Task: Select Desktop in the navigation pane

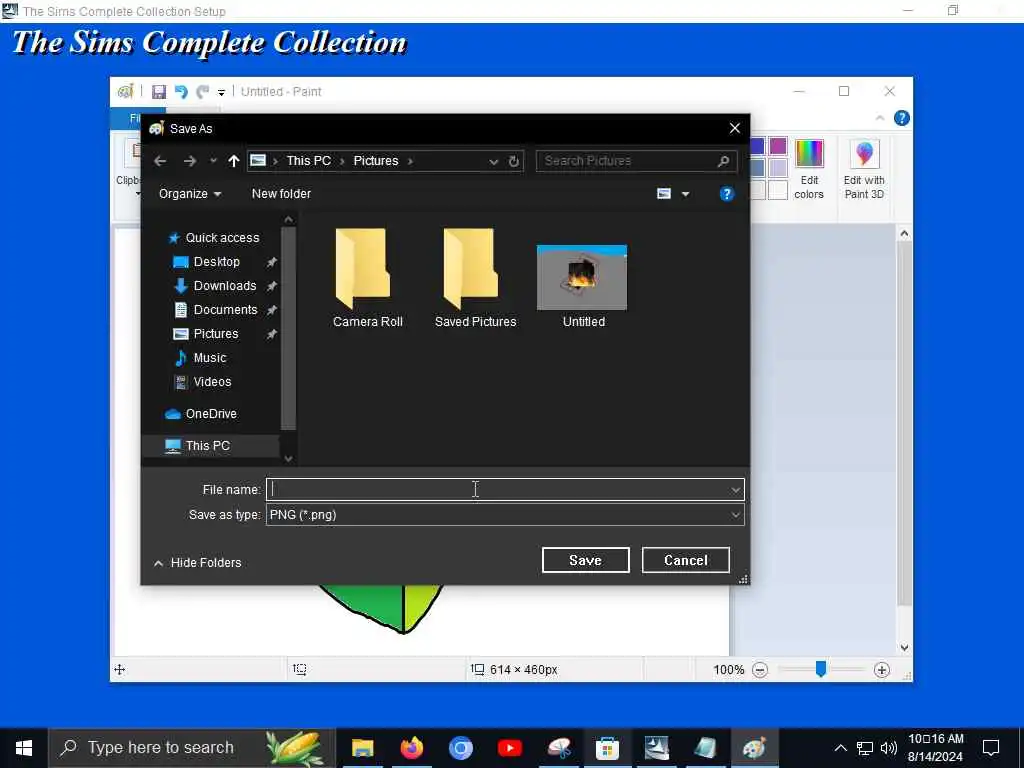Action: (216, 262)
